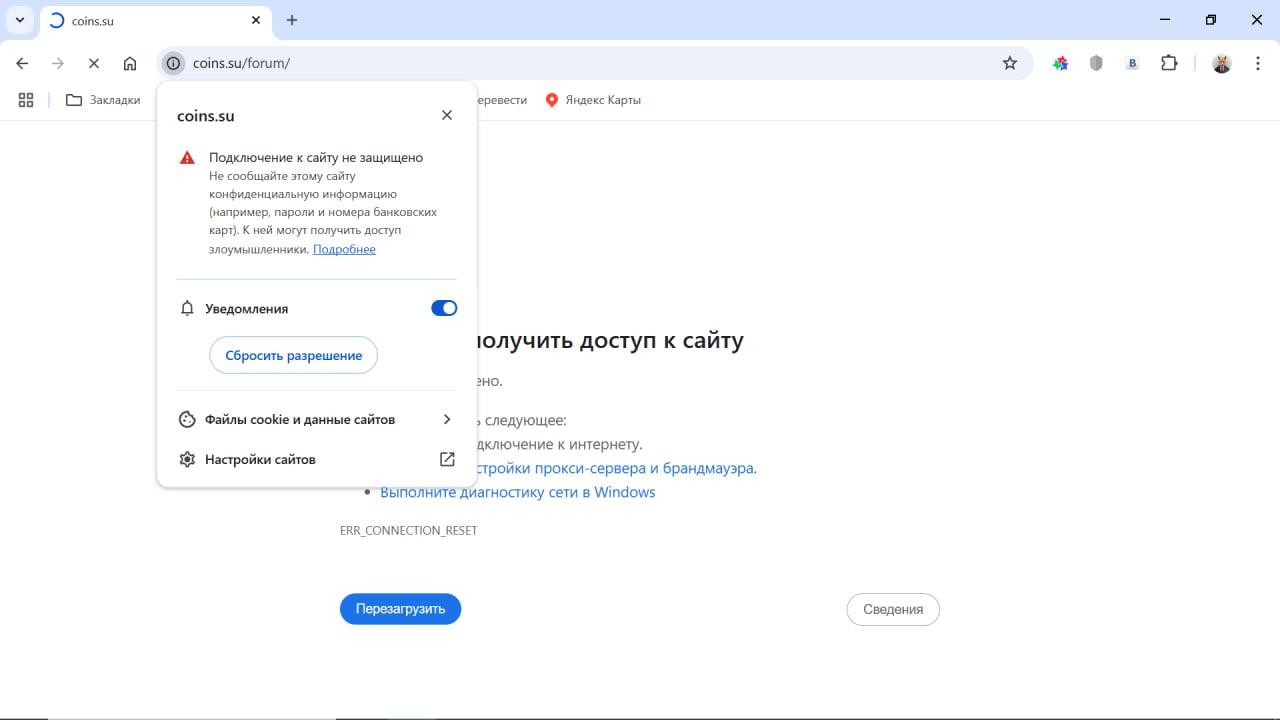
Task: Click the forward navigation arrow
Action: [x=58, y=63]
